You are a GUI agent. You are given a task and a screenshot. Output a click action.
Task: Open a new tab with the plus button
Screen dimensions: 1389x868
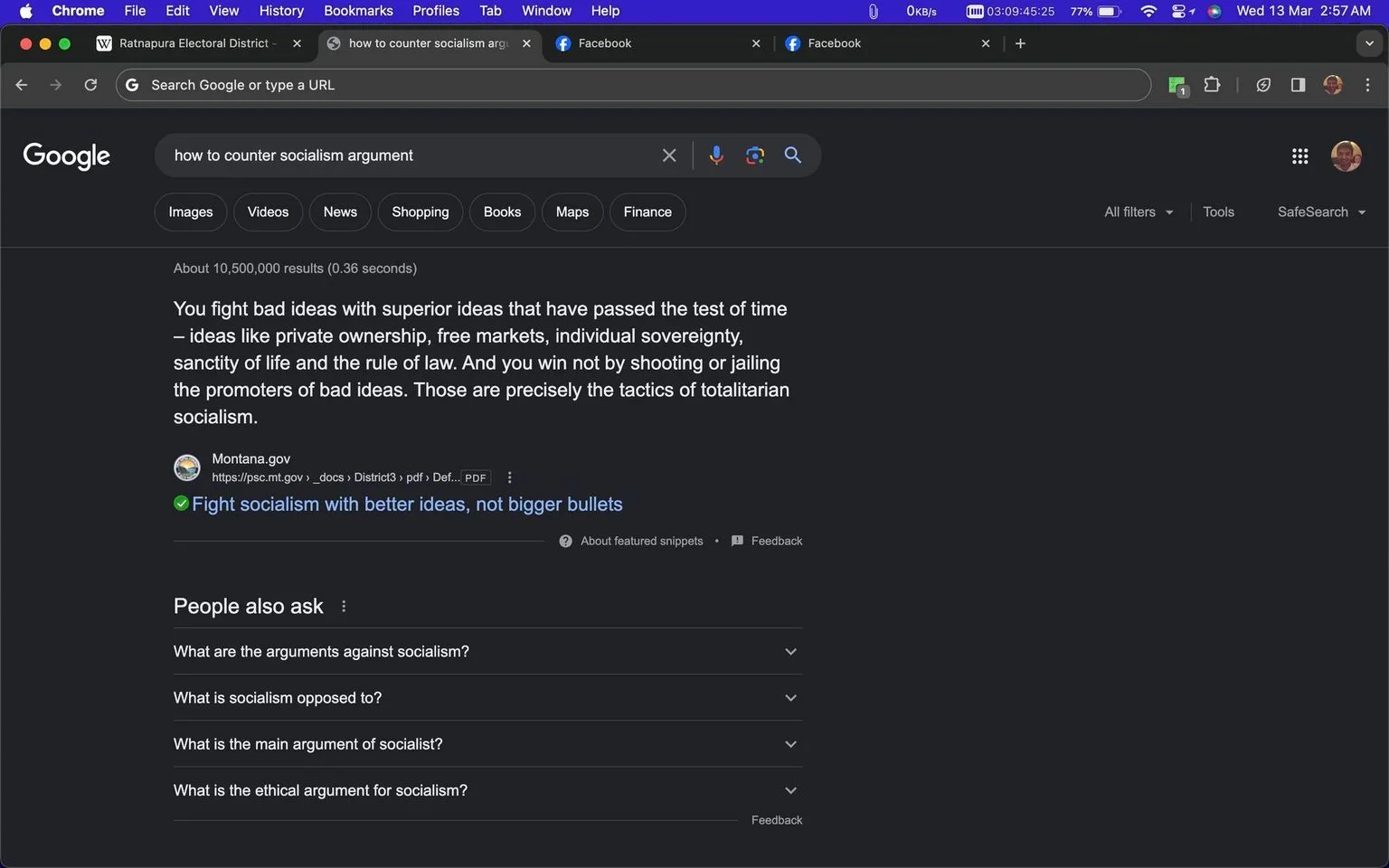(1020, 43)
